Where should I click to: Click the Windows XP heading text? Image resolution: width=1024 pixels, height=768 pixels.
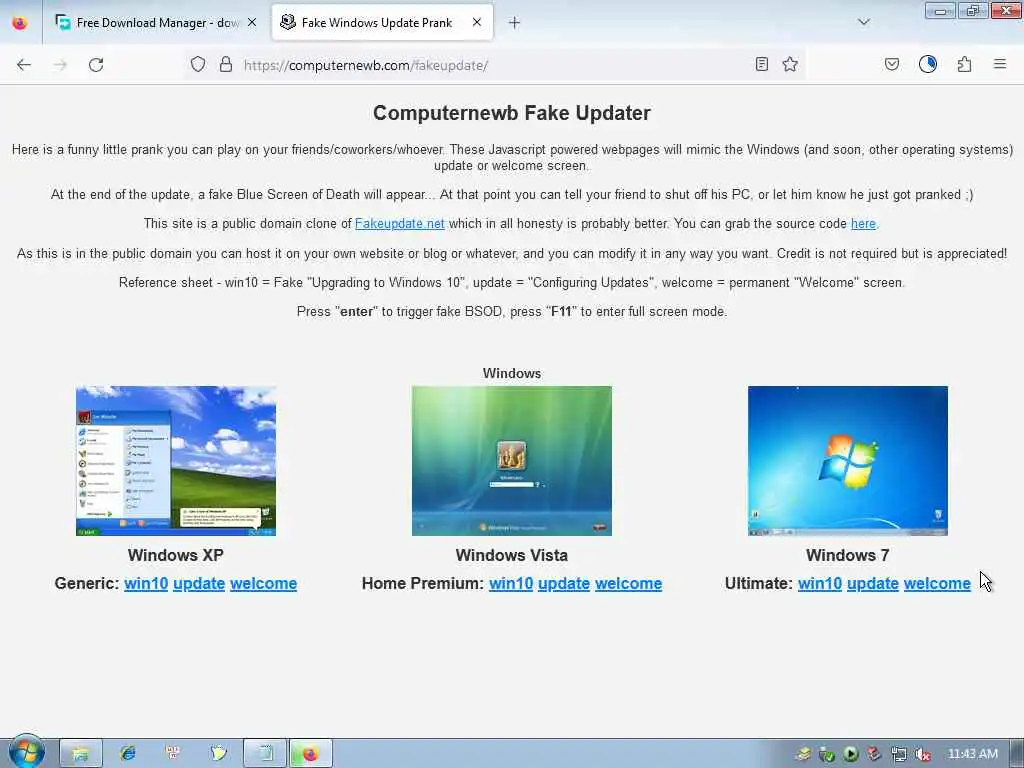pyautogui.click(x=176, y=555)
